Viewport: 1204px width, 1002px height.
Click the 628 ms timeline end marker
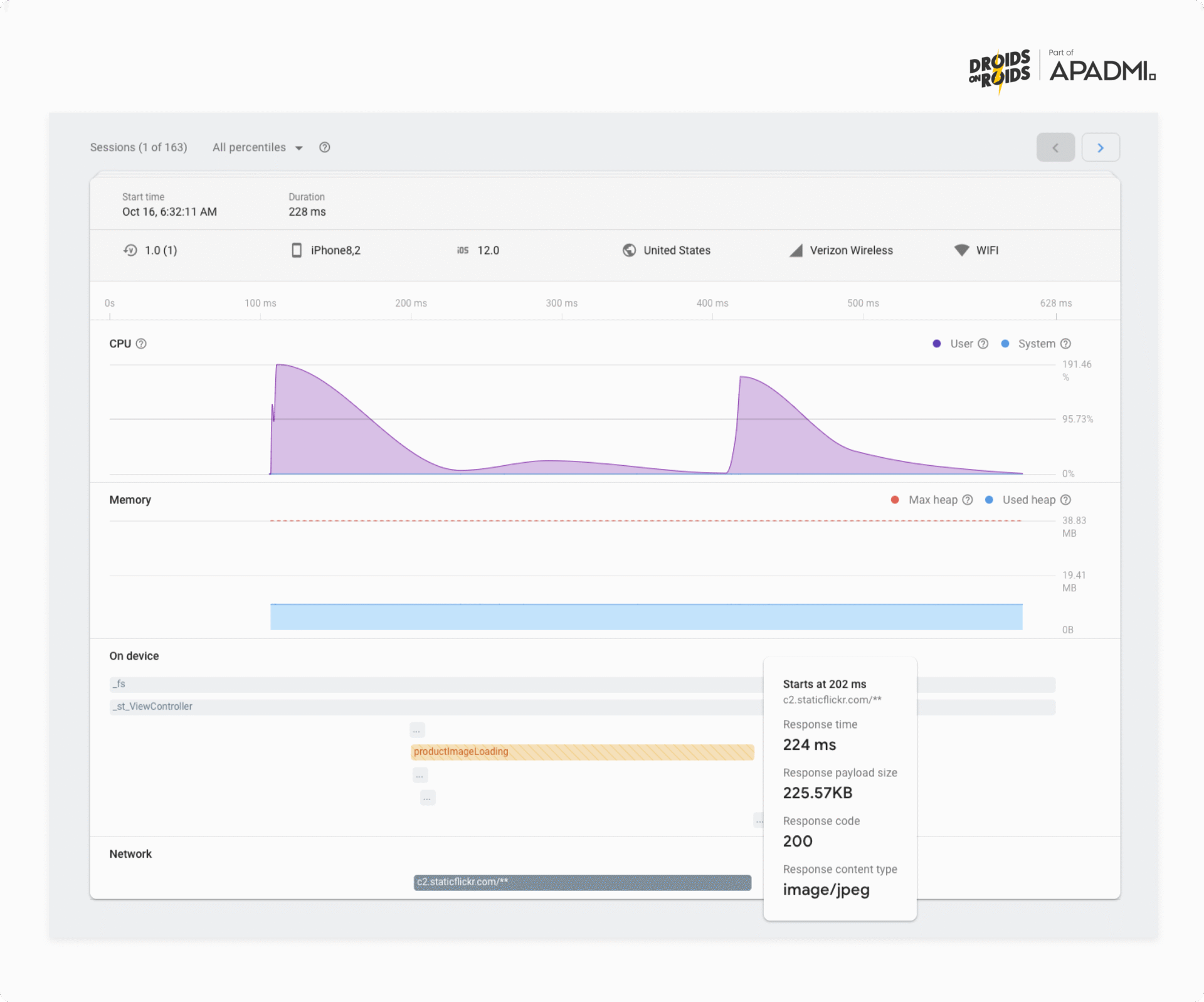[x=1056, y=303]
